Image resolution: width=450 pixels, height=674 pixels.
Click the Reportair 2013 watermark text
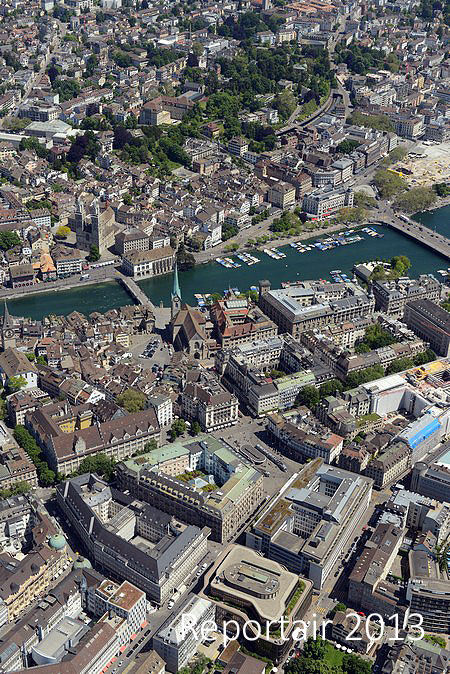[302, 627]
